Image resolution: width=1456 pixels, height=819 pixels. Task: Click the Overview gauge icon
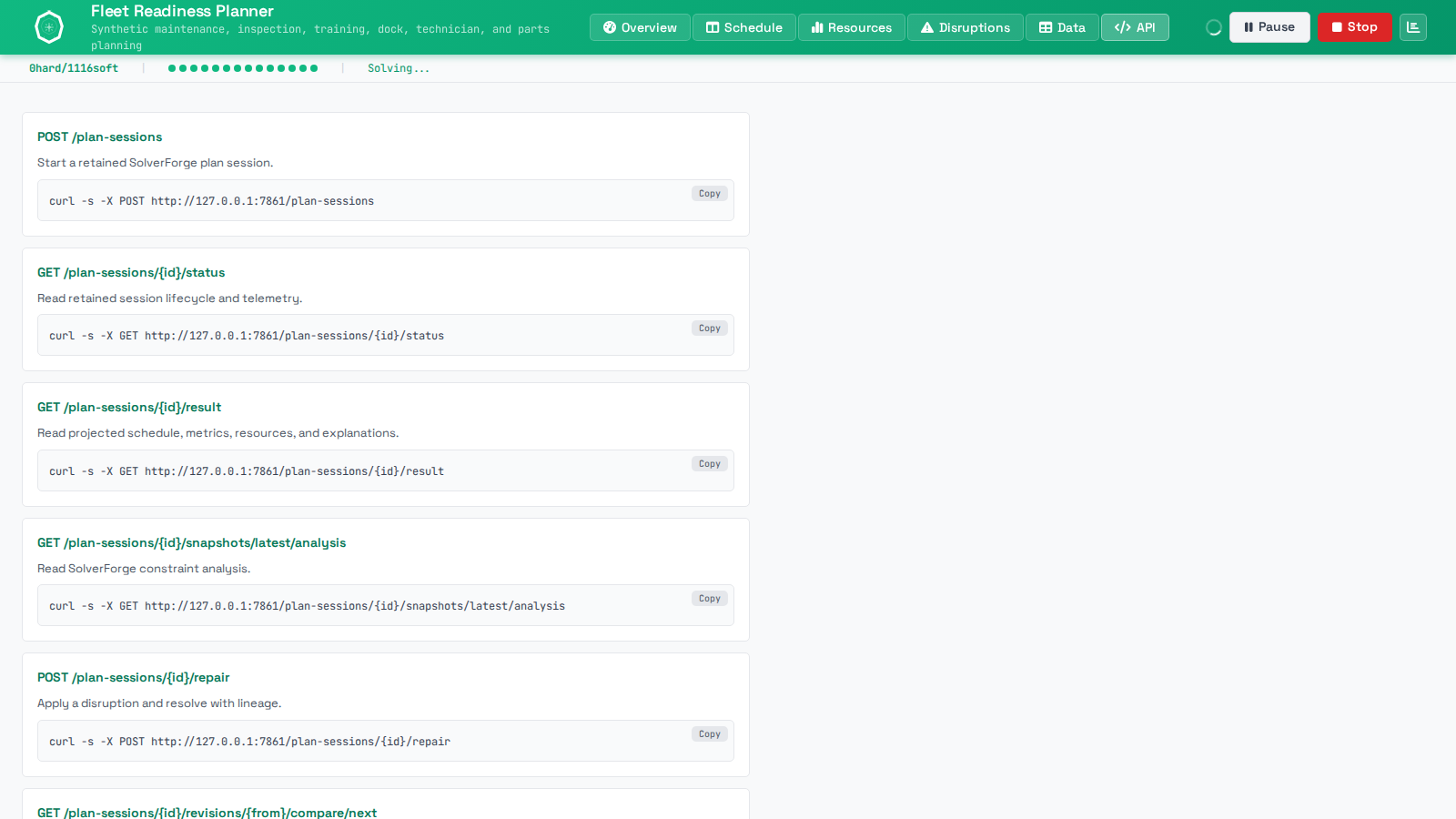point(610,27)
